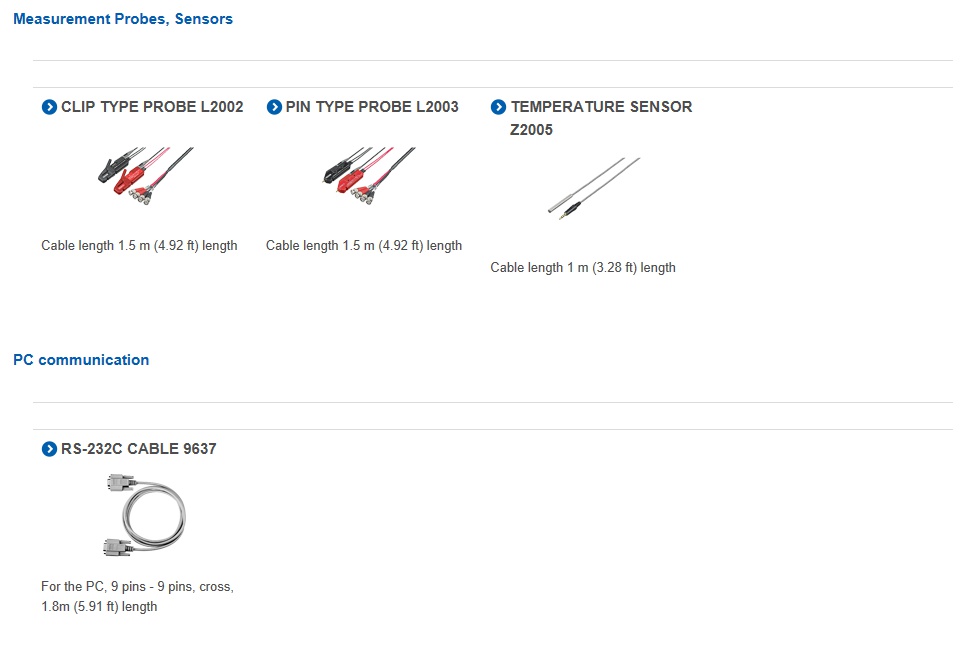Click the pin type probe product image
The height and width of the screenshot is (653, 978).
369,176
